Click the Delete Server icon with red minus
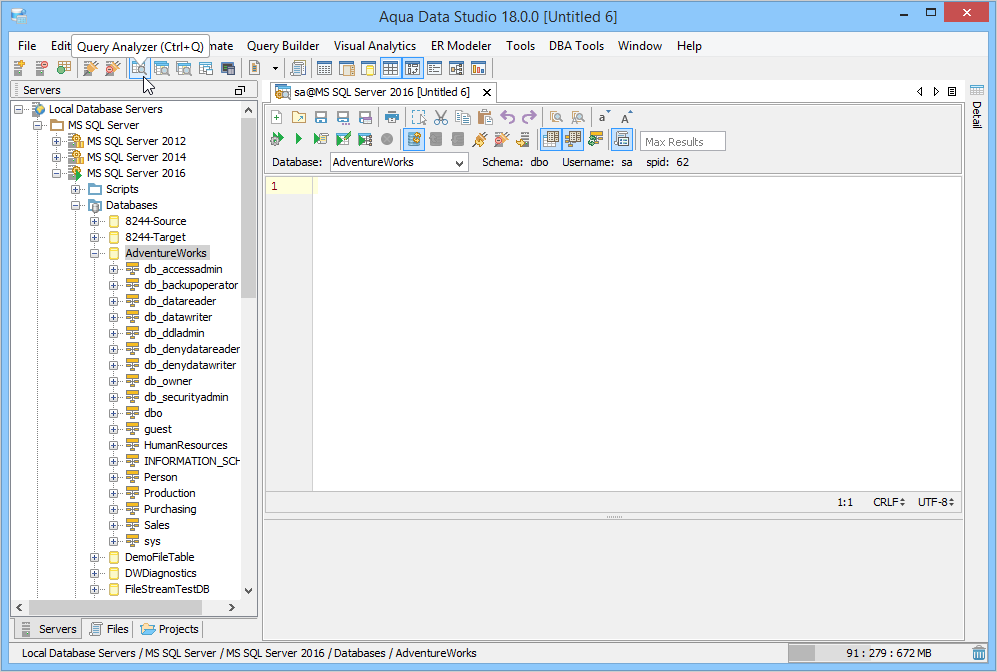The width and height of the screenshot is (997, 672). pyautogui.click(x=41, y=68)
